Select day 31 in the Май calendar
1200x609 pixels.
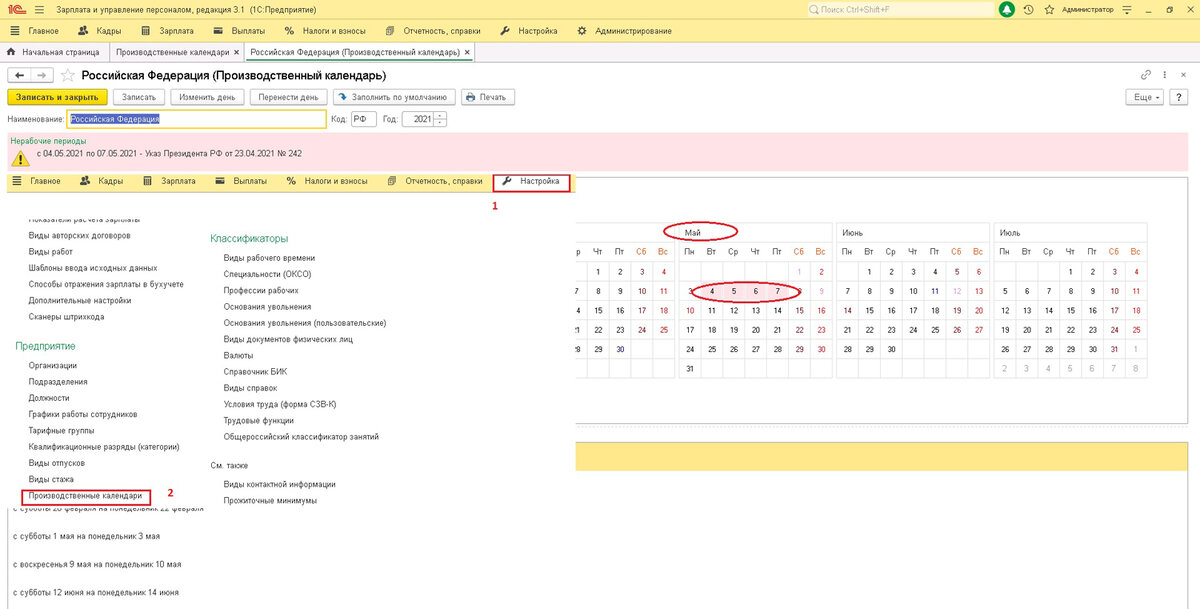pyautogui.click(x=690, y=369)
